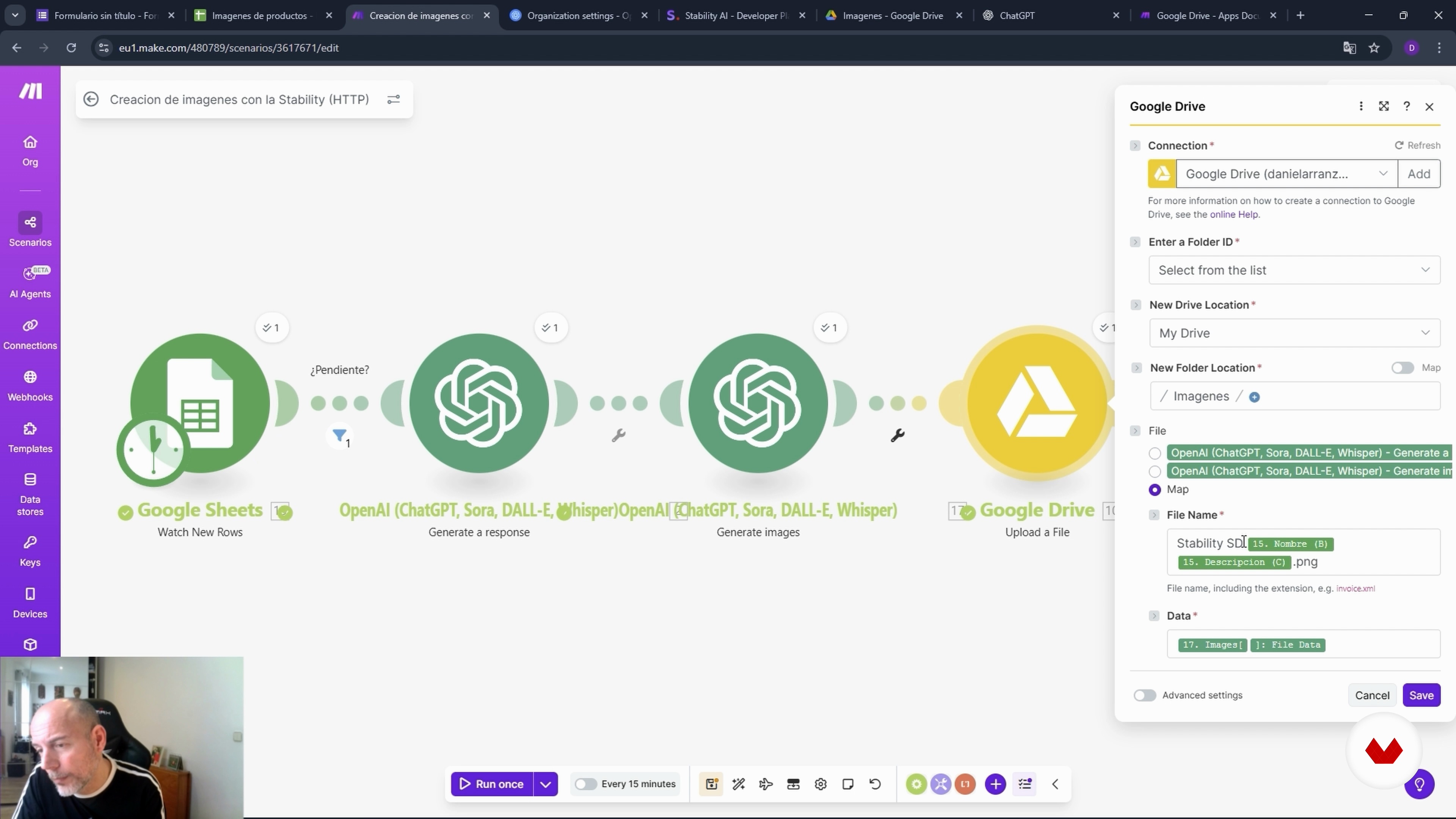Open the online Help link
The height and width of the screenshot is (819, 1456).
click(x=1234, y=214)
